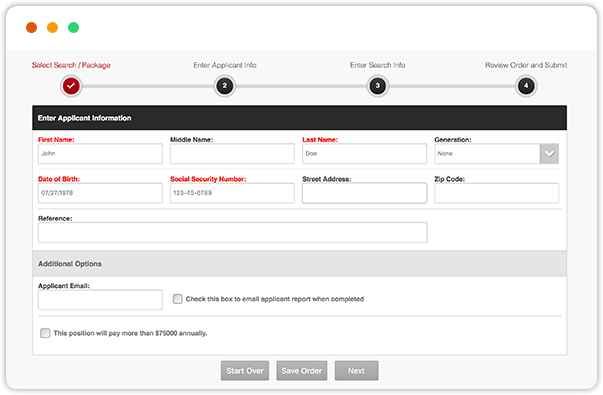Focus the First Name input field

point(100,153)
